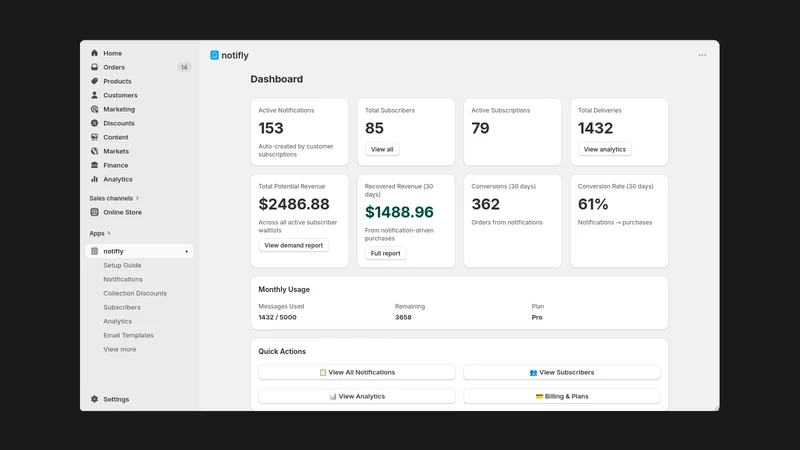Click the Settings gear icon
800x450 pixels.
pos(94,399)
